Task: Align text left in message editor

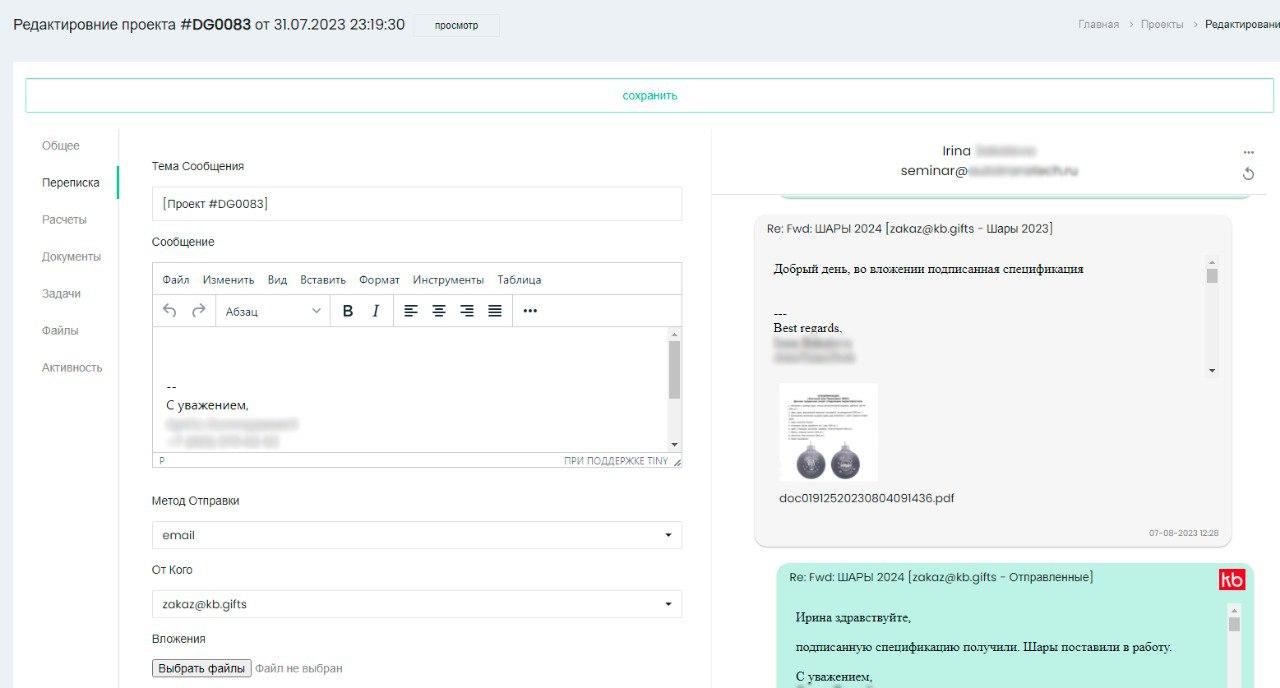Action: (410, 311)
